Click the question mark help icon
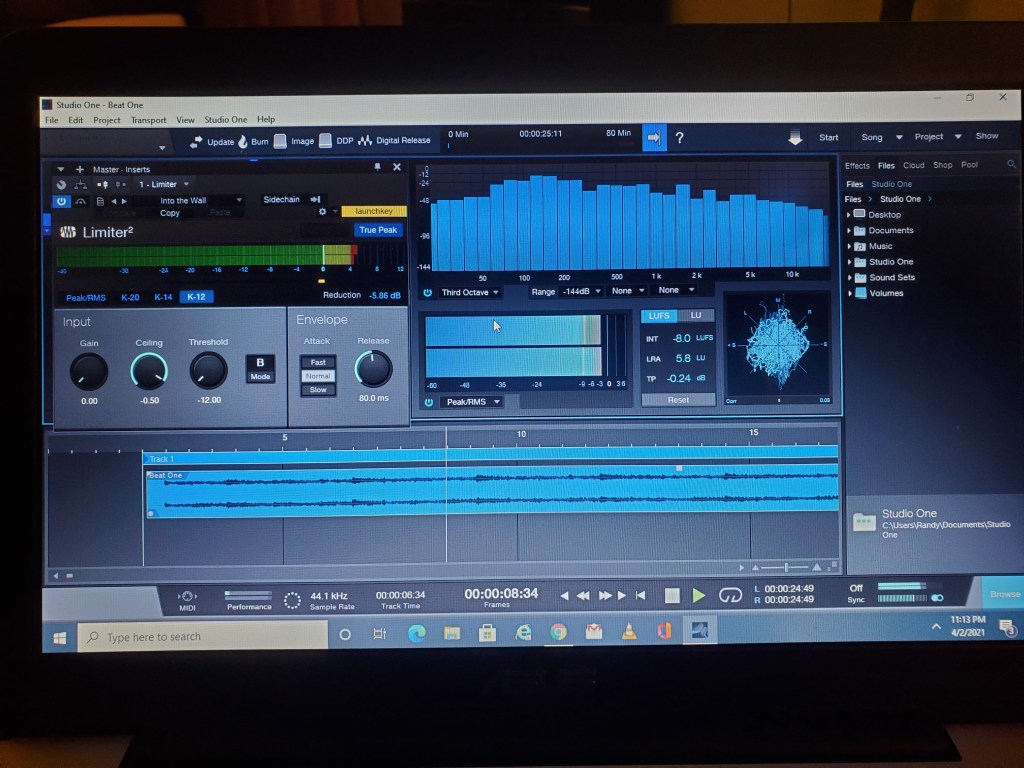The height and width of the screenshot is (768, 1024). (x=680, y=138)
